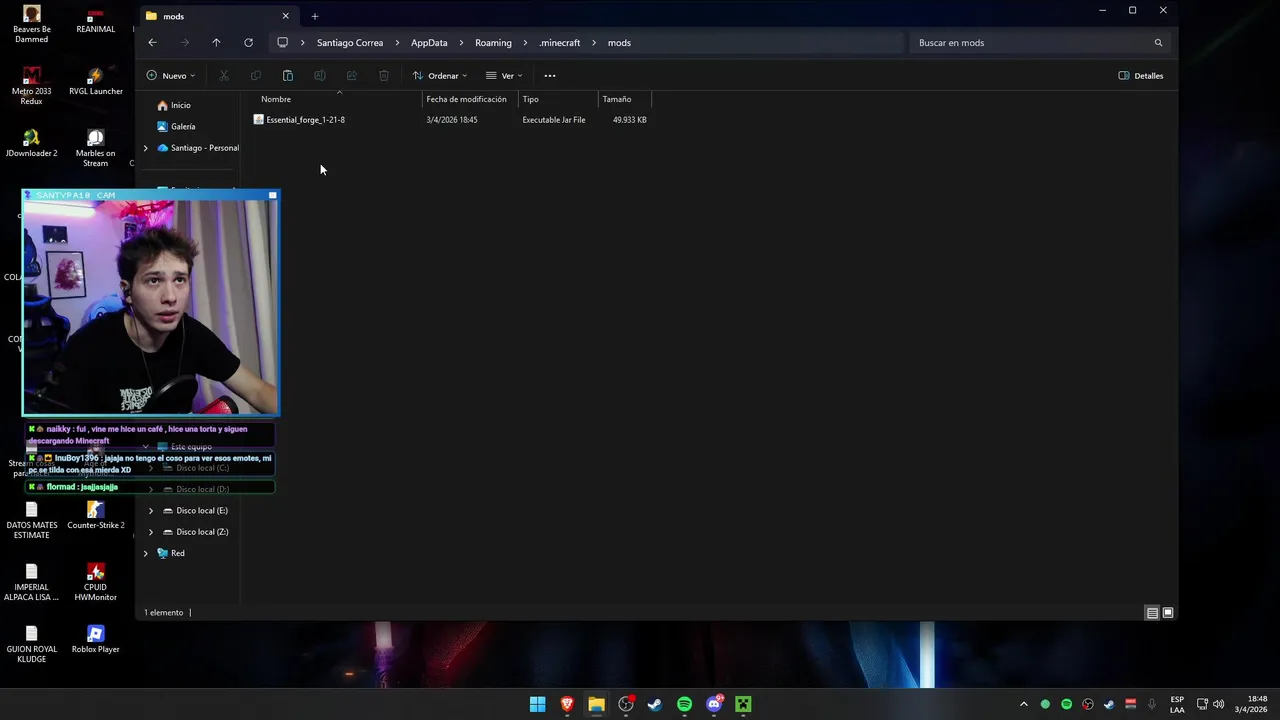The image size is (1280, 720).
Task: Open RVGL Launcher desktop shortcut
Action: [x=96, y=81]
